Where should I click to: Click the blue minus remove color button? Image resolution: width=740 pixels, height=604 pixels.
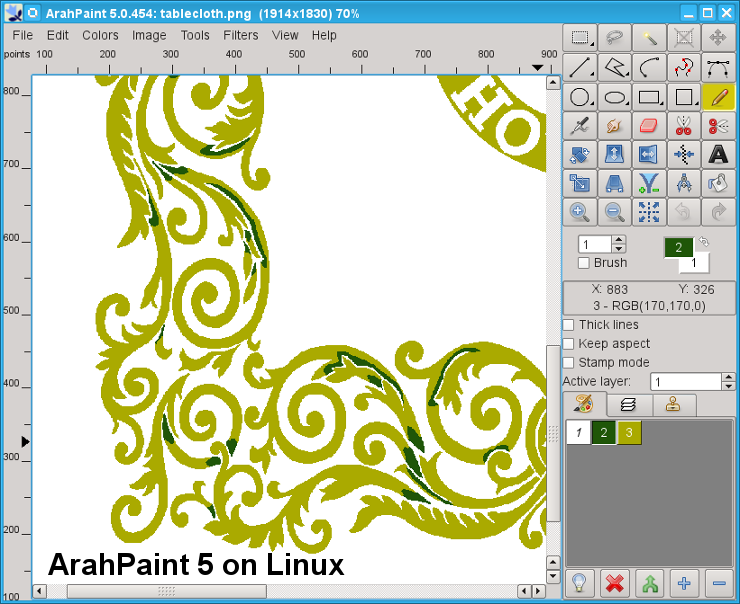tap(719, 583)
